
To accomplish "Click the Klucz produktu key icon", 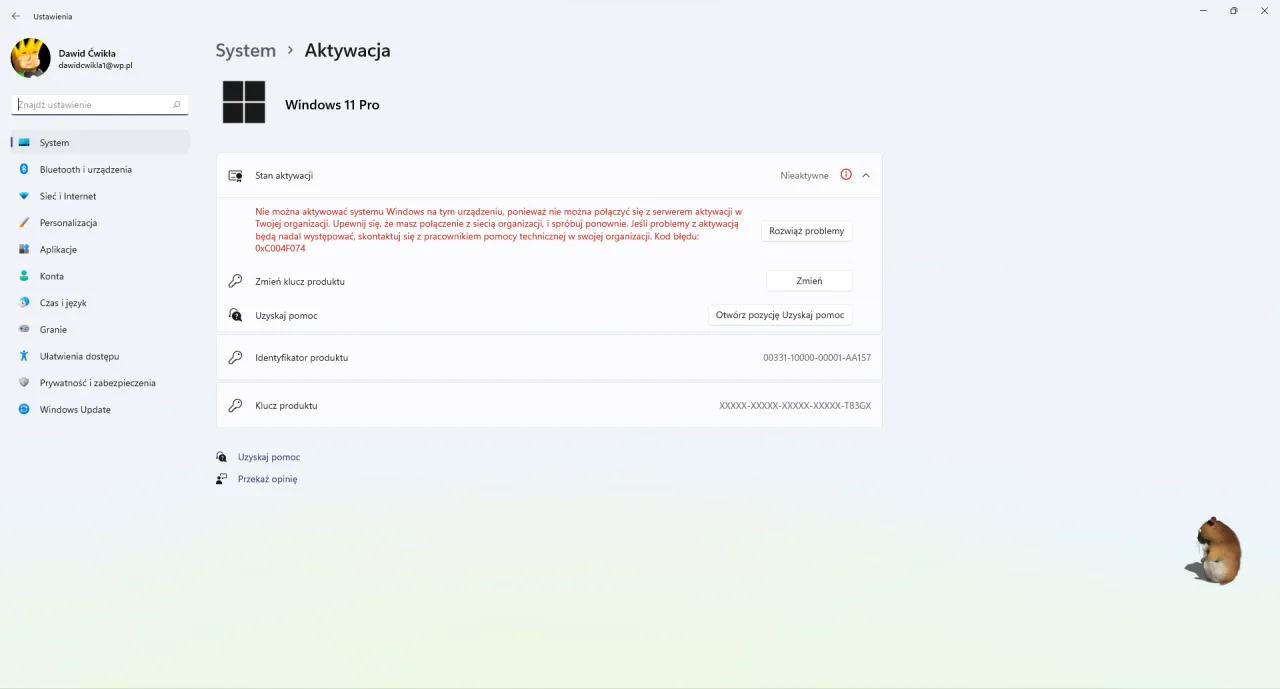I will pos(235,406).
